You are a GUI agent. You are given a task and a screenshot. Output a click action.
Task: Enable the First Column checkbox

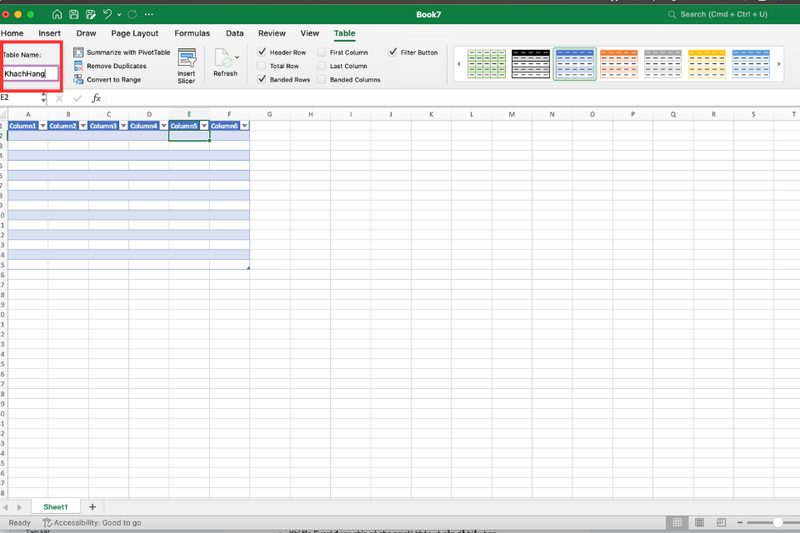coord(321,52)
